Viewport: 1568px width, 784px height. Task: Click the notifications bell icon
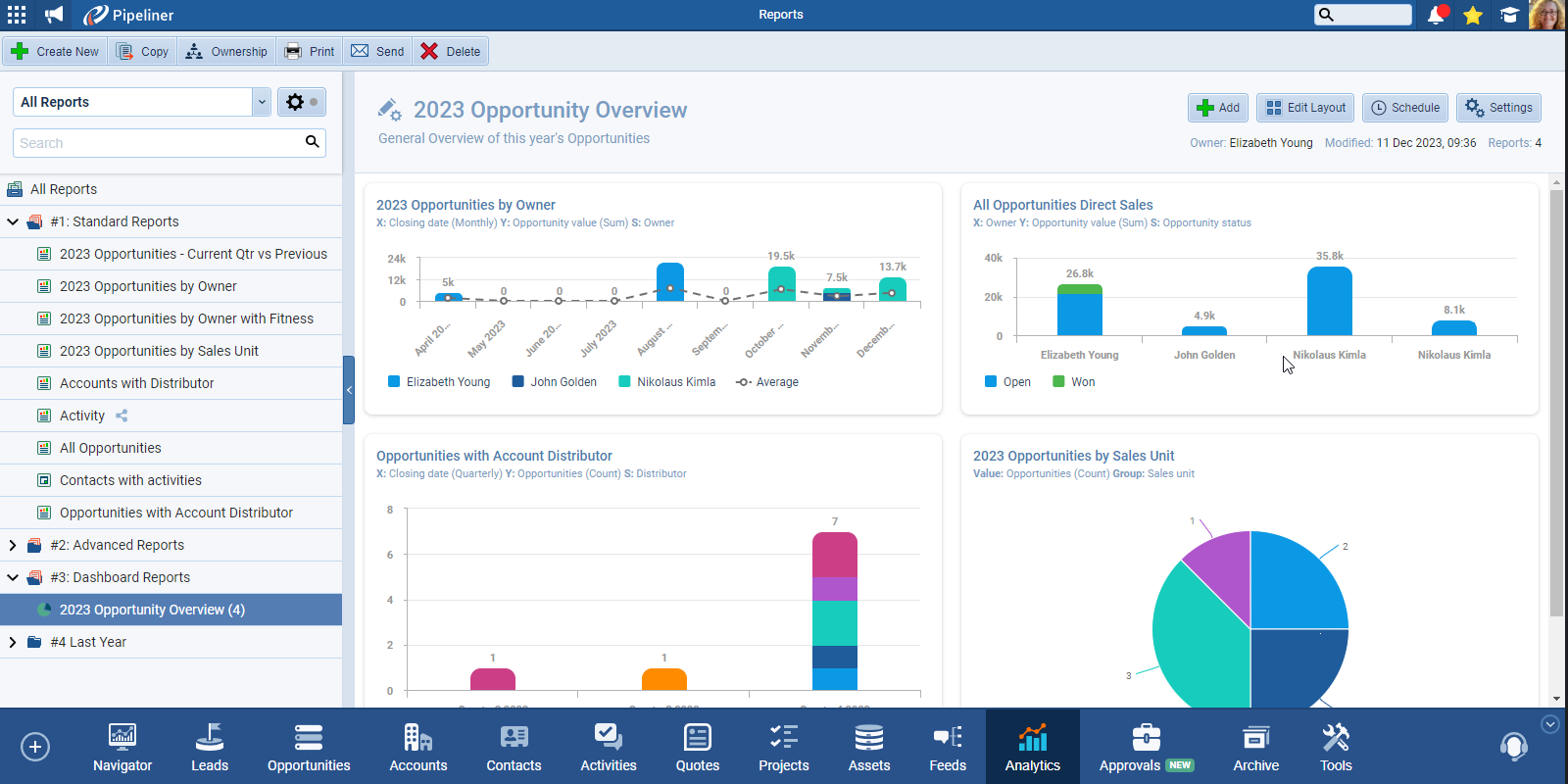point(1436,15)
